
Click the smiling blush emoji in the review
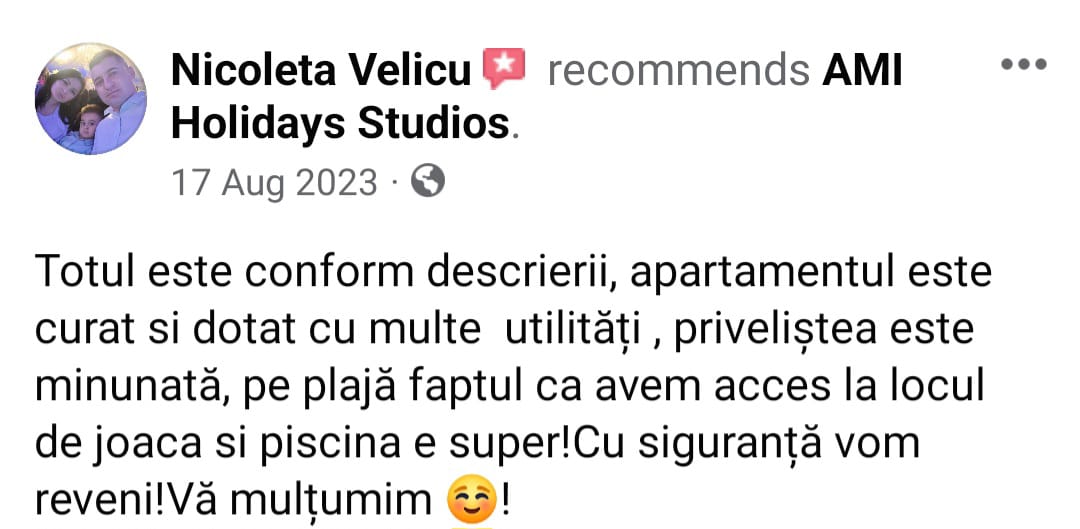point(472,501)
